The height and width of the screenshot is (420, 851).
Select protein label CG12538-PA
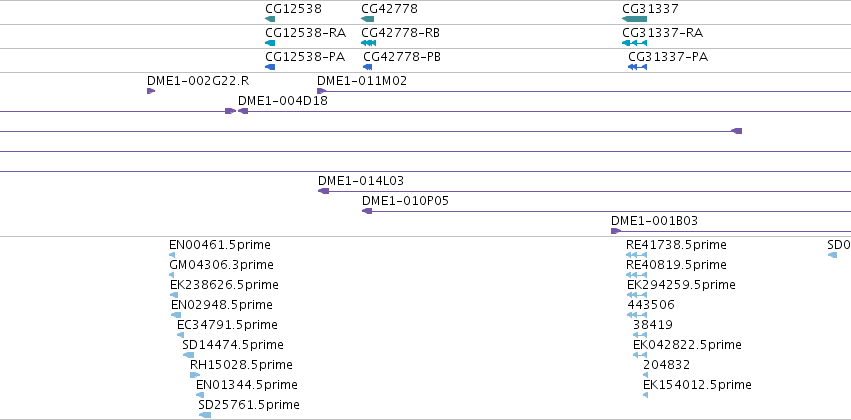coord(305,56)
